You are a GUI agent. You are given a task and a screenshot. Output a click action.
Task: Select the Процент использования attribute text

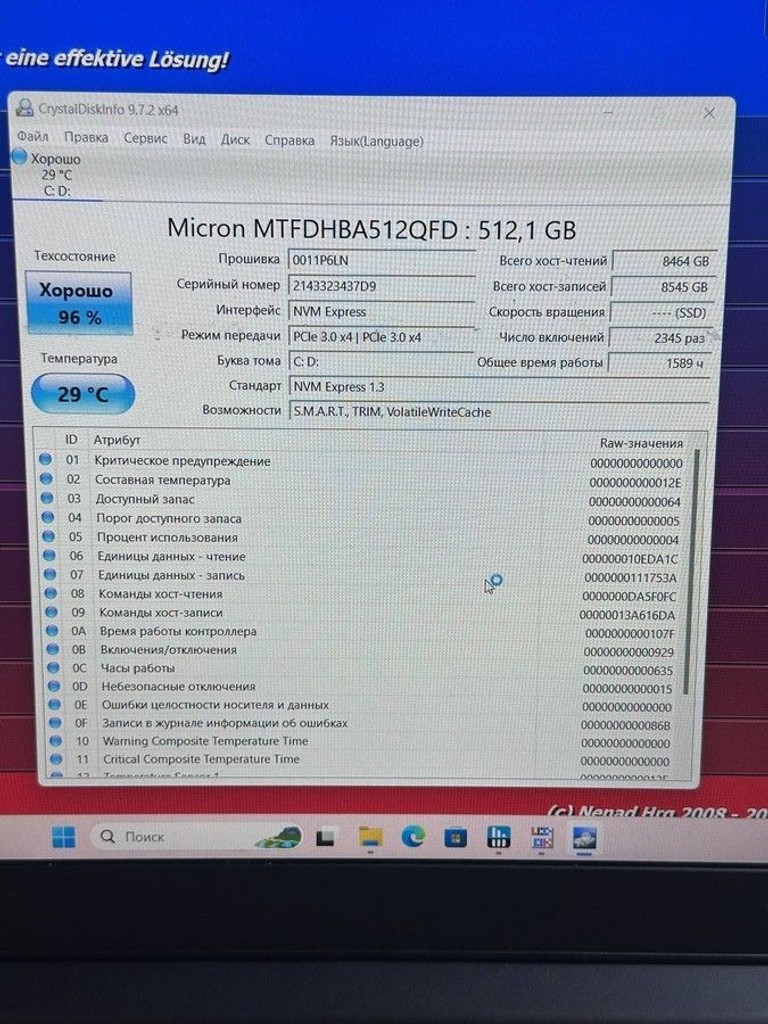point(167,537)
